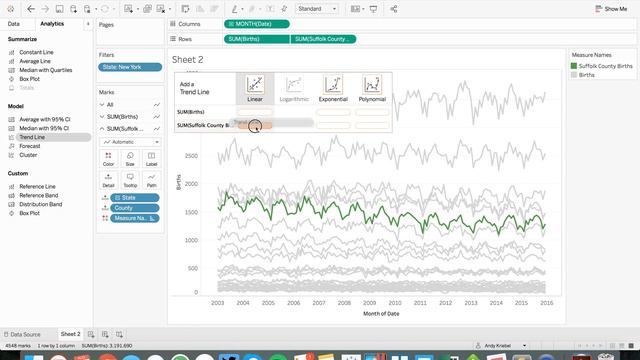Select the Cluster model item
Viewport: 640px width, 360px height.
[28, 155]
